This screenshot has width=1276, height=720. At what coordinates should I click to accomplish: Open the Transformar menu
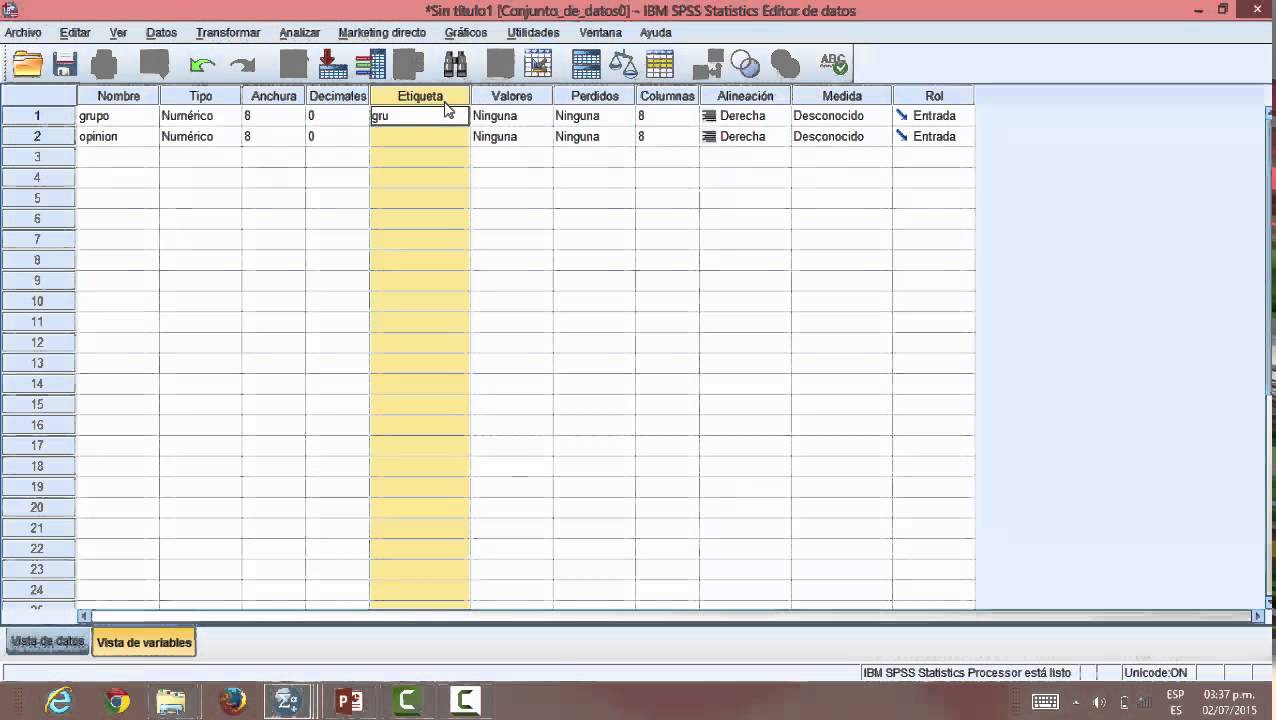pos(228,33)
